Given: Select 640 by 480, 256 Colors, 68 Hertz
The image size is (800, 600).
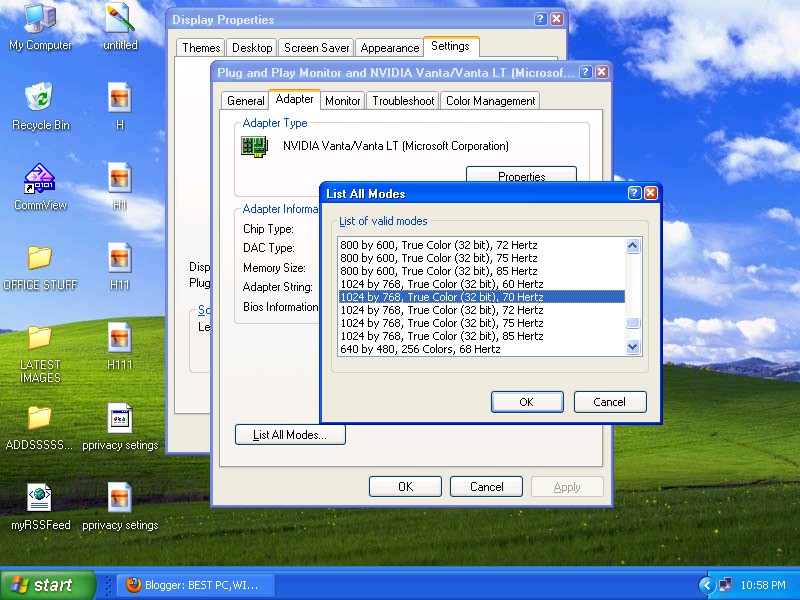Looking at the screenshot, I should pyautogui.click(x=482, y=349).
